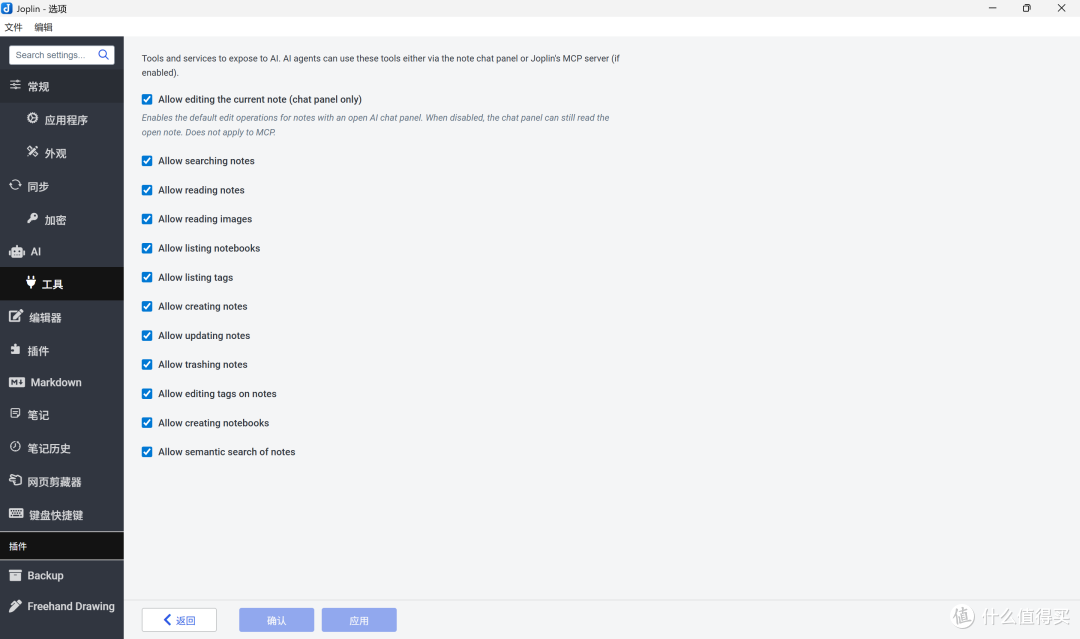Uncheck Allow reading images
Viewport: 1080px width, 639px height.
(147, 219)
